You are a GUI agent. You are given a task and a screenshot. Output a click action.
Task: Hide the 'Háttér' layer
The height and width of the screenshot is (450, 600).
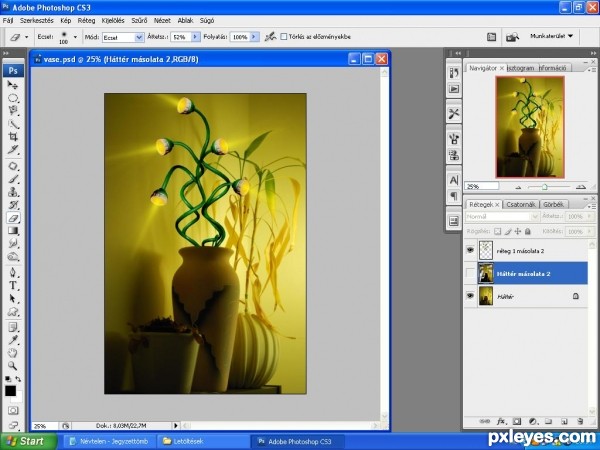470,296
